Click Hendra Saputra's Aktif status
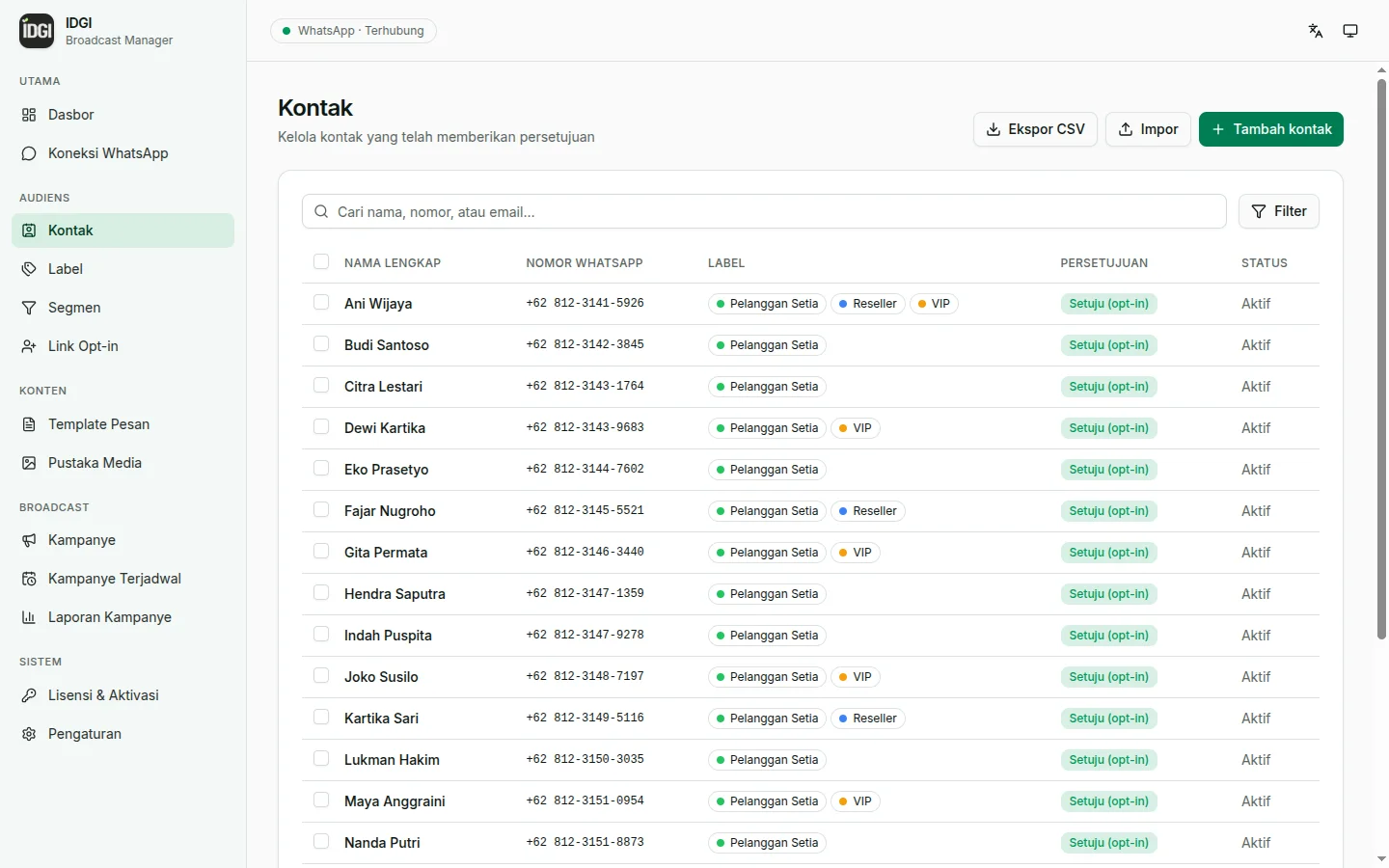The image size is (1389, 868). click(x=1256, y=594)
